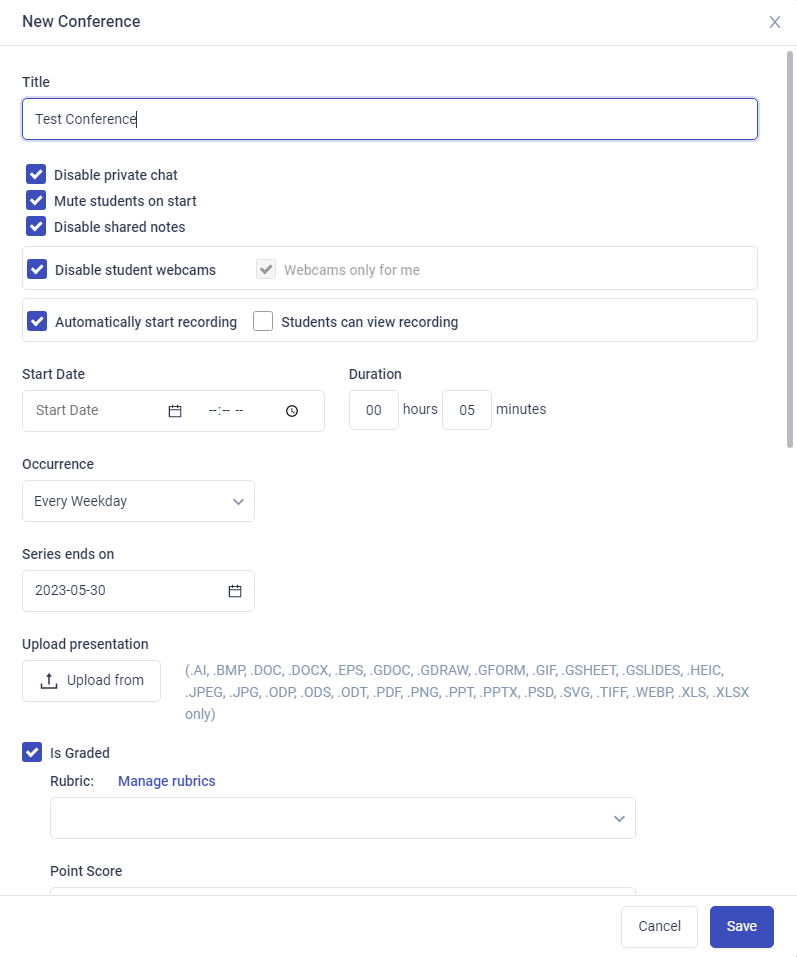The height and width of the screenshot is (957, 797).
Task: Uncheck Disable shared notes
Action: pyautogui.click(x=36, y=226)
